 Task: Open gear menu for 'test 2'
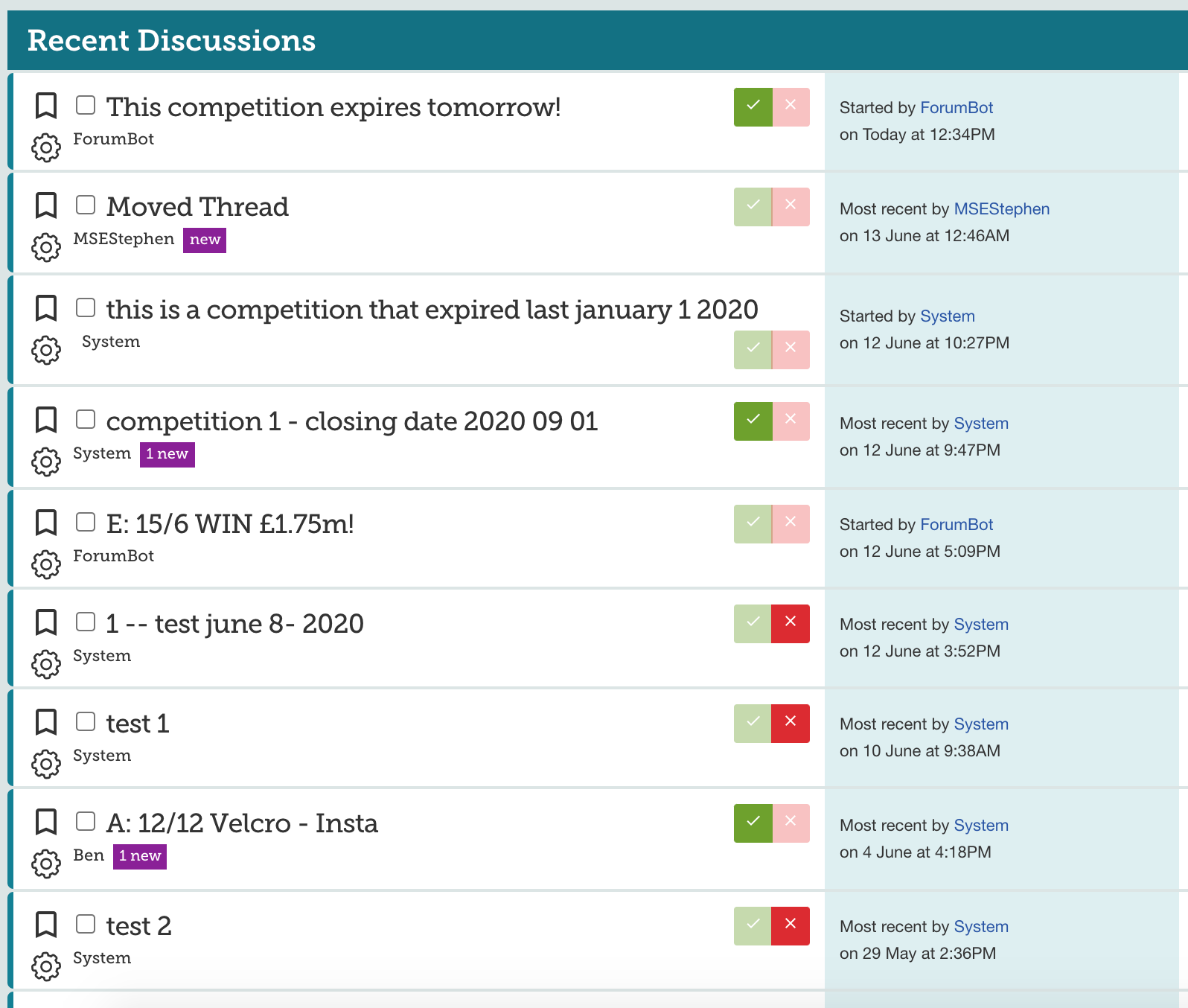[46, 966]
